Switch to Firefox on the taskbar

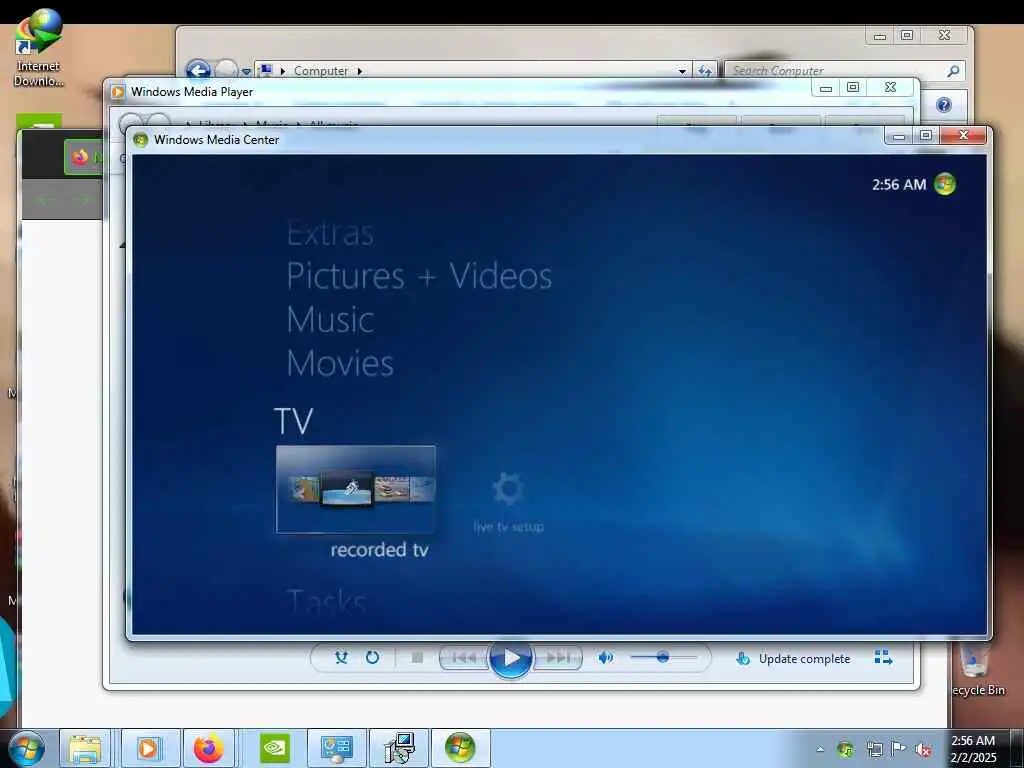coord(209,748)
